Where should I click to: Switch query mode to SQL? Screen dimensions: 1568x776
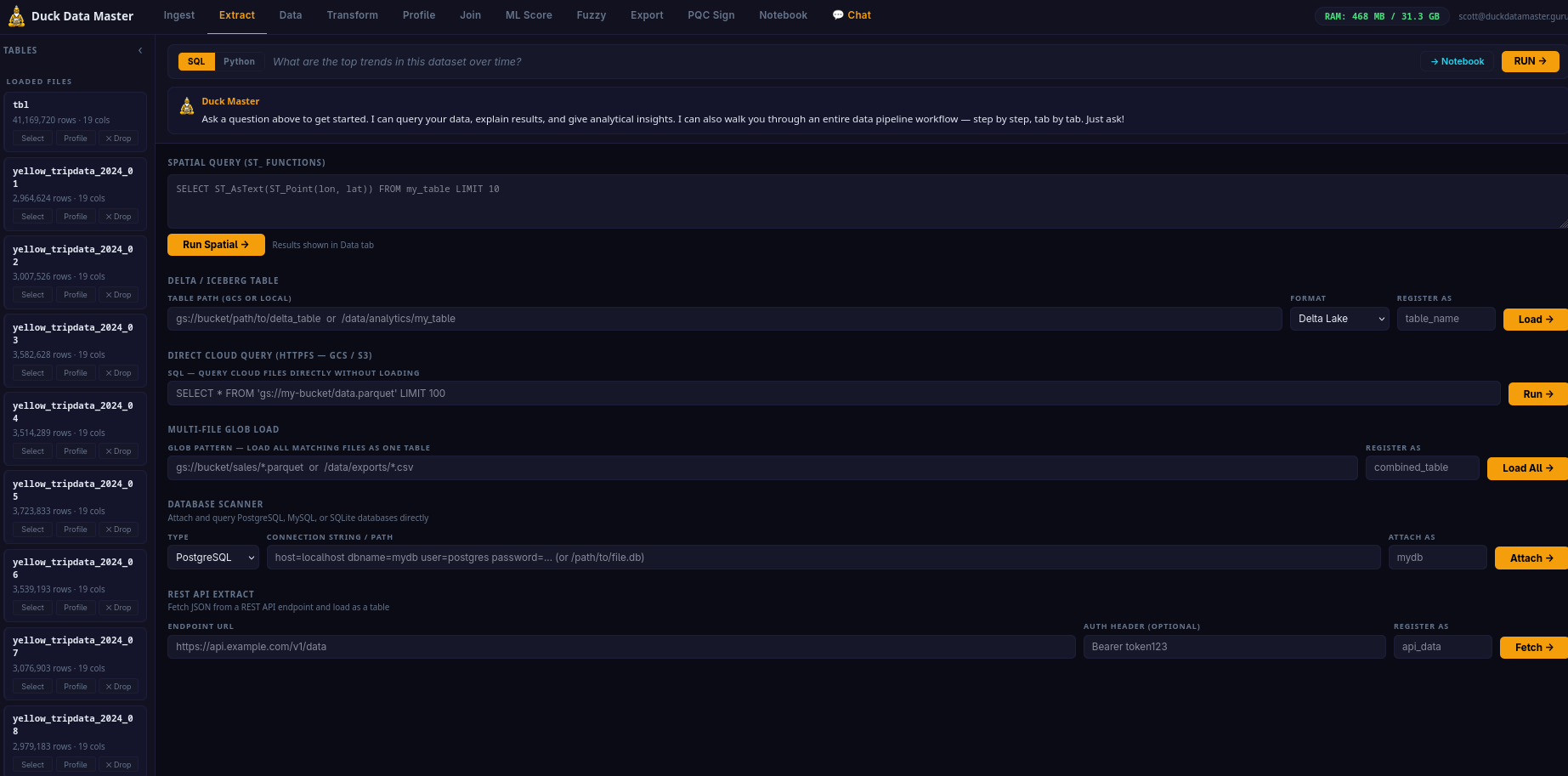click(x=196, y=61)
